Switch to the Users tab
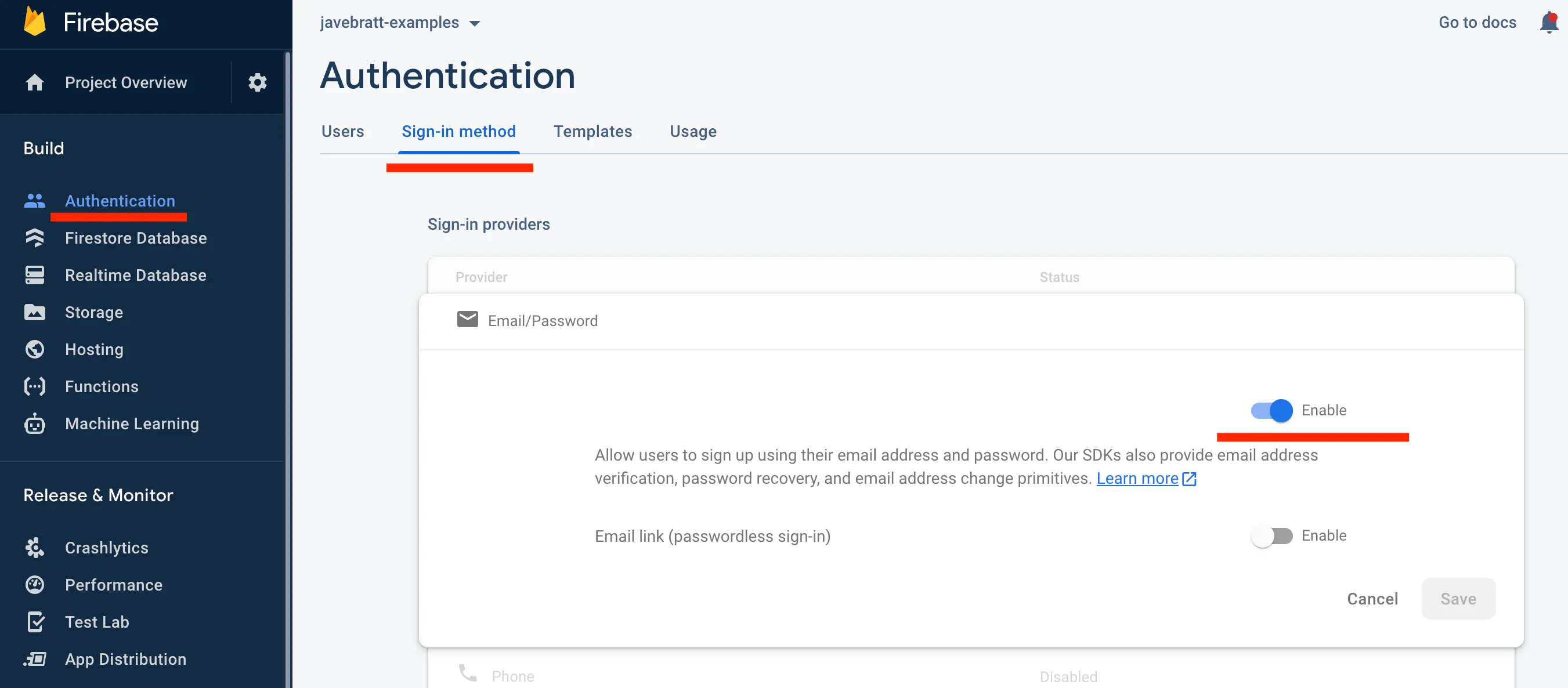 point(342,131)
